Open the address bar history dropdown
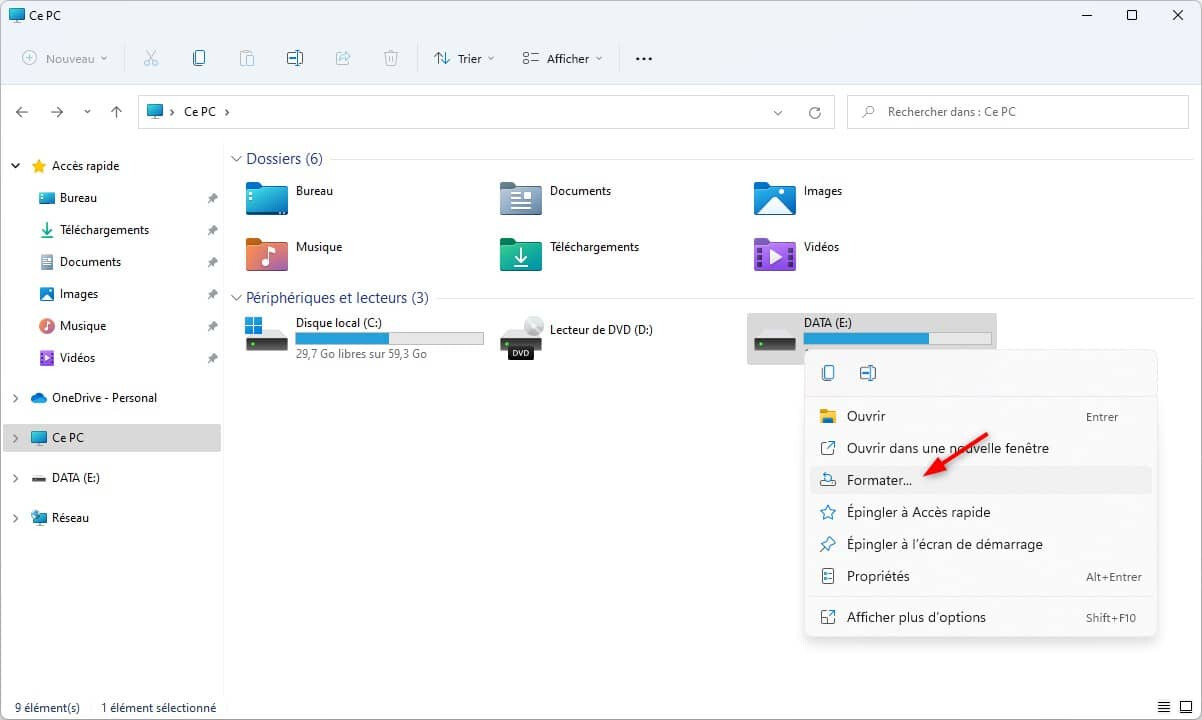The height and width of the screenshot is (720, 1202). pyautogui.click(x=778, y=113)
